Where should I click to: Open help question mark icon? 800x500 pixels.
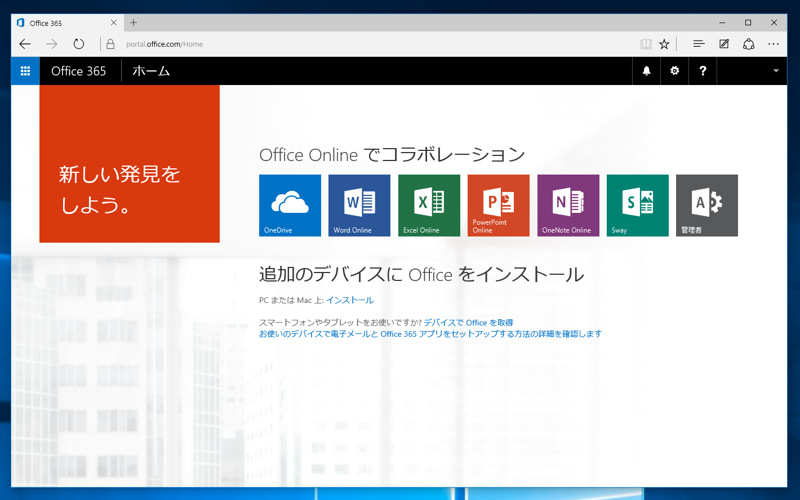pos(703,71)
